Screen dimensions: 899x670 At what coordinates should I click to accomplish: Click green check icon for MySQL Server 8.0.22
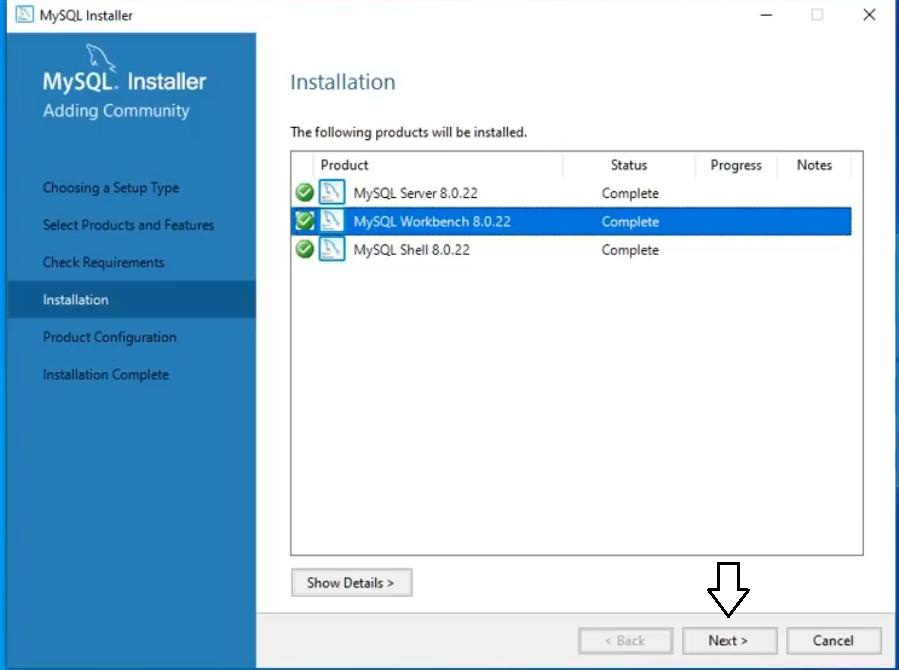(x=304, y=193)
